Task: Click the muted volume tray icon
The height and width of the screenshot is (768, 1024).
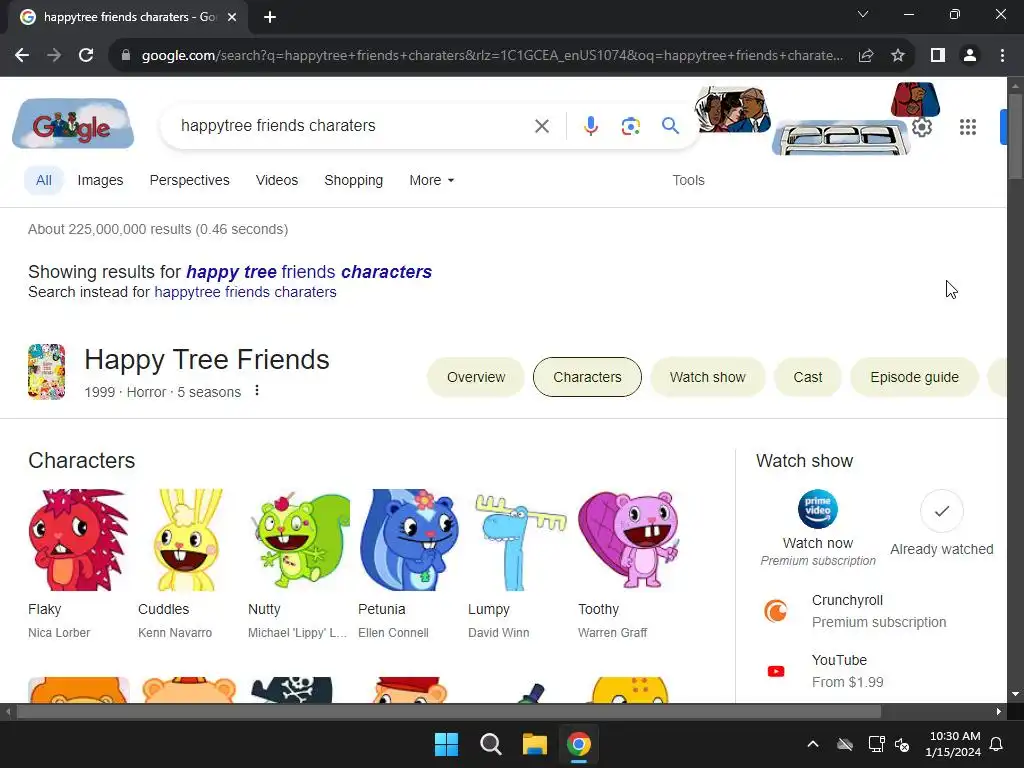Action: coord(902,744)
